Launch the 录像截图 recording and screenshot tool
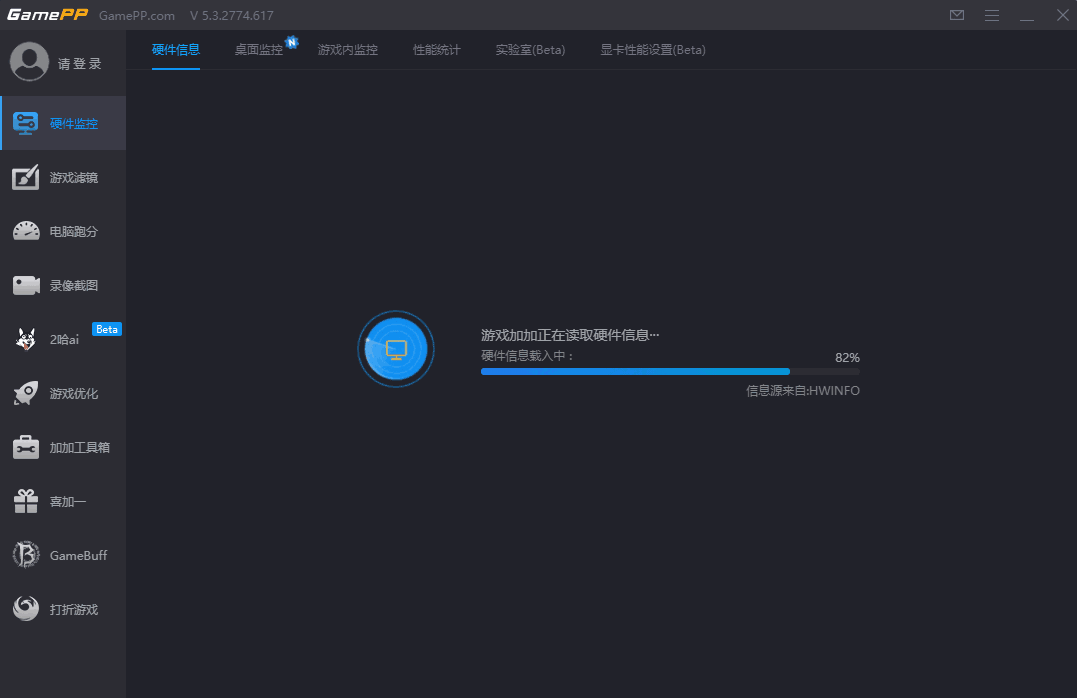 (x=63, y=285)
